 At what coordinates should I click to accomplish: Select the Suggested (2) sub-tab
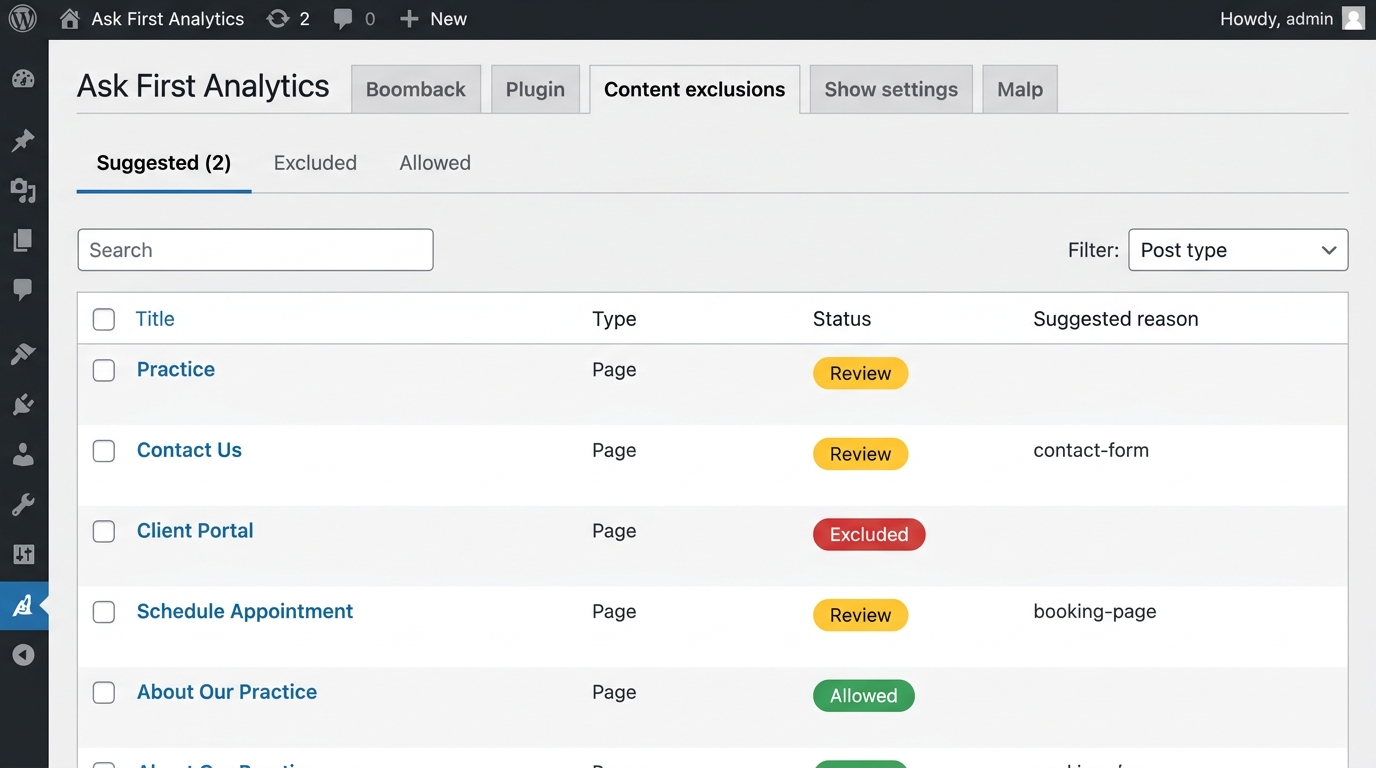[x=164, y=163]
